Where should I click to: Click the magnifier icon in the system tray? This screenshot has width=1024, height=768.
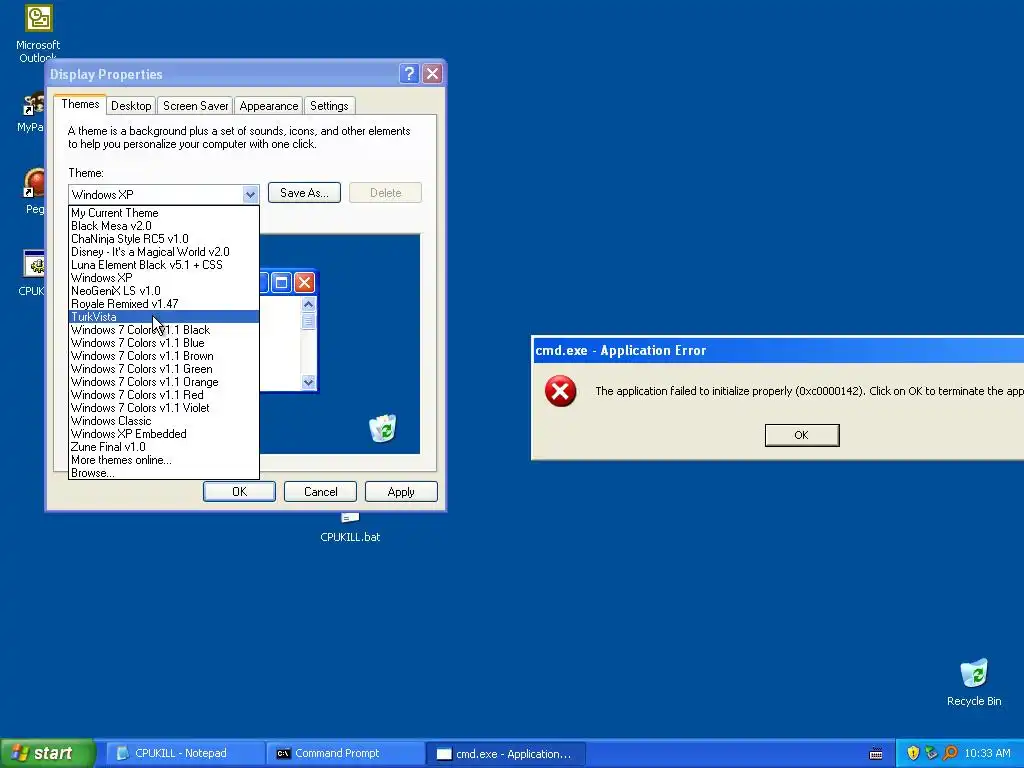[x=950, y=753]
